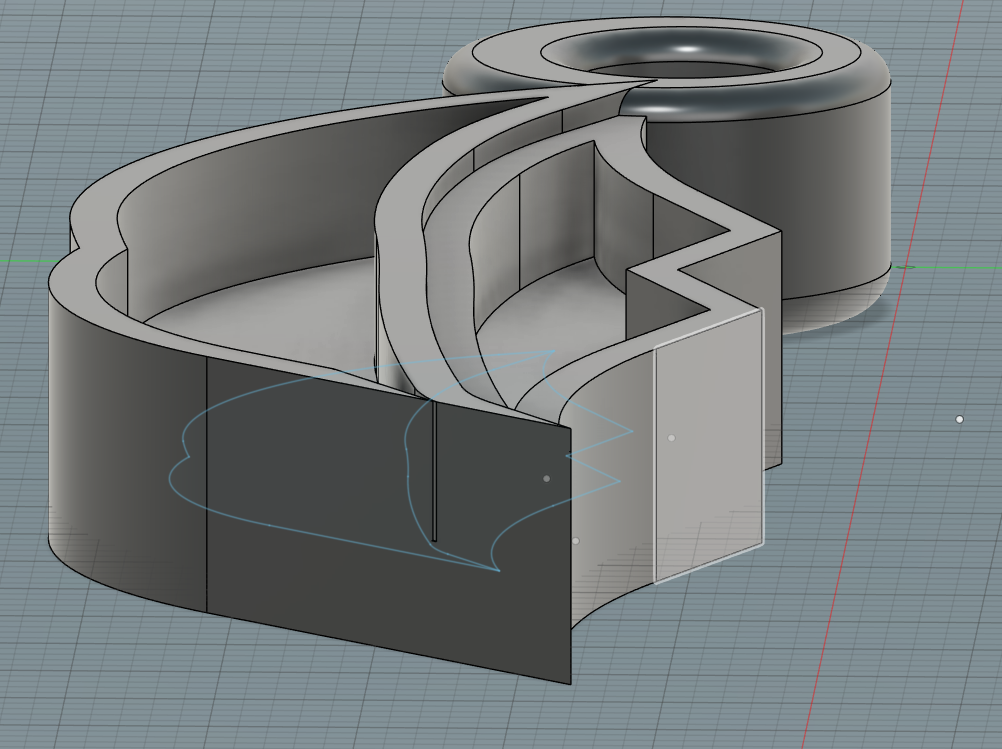Screen dimensions: 1002x749
Task: Select sketch point on the highlighted face
Action: point(671,438)
